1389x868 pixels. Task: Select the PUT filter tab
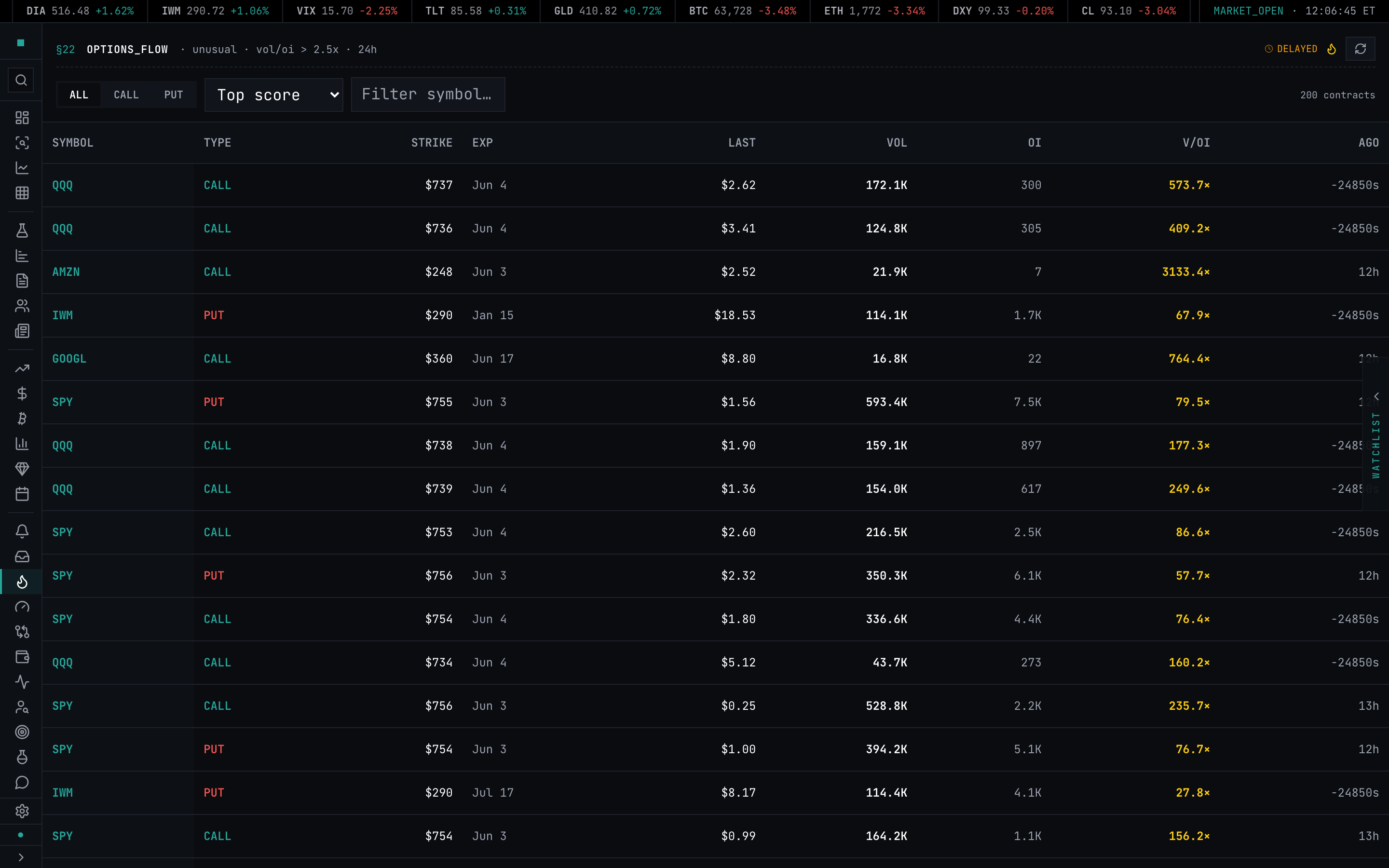click(173, 95)
